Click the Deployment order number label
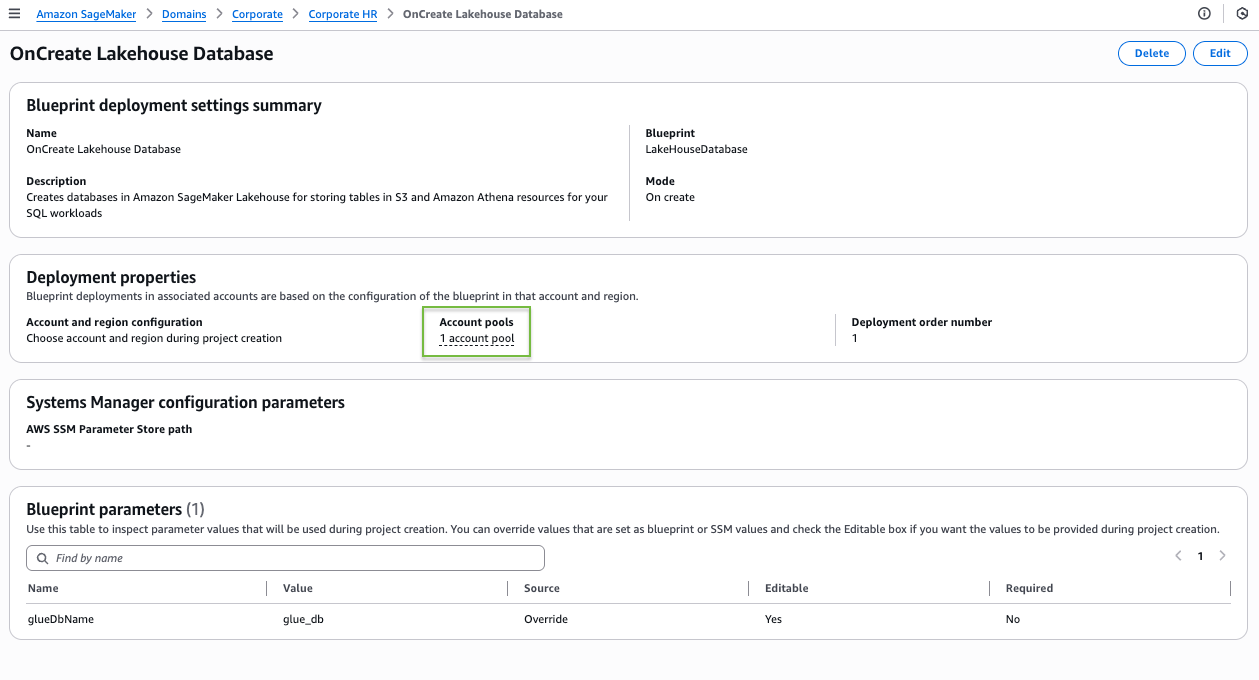Image resolution: width=1259 pixels, height=680 pixels. click(922, 322)
